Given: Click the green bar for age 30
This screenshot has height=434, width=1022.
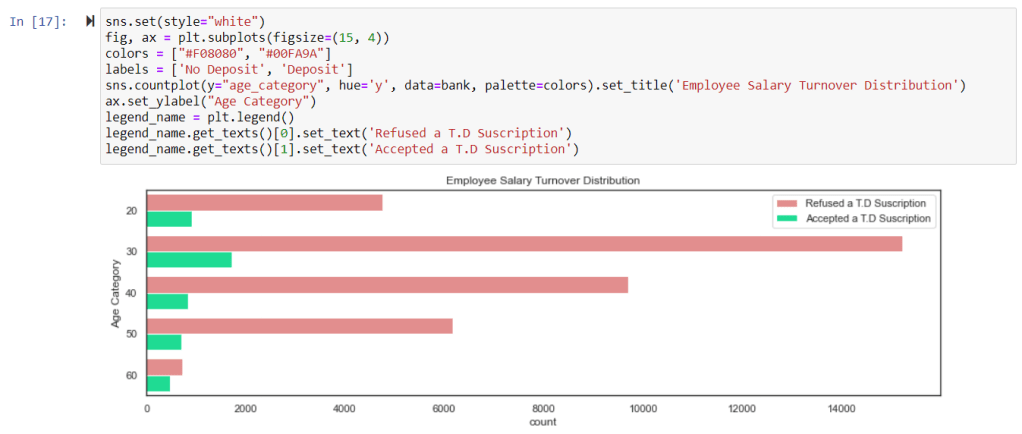Looking at the screenshot, I should pyautogui.click(x=189, y=260).
